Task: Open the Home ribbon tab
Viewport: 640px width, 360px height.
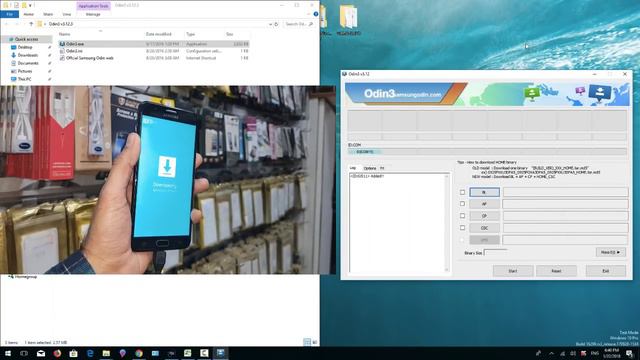Action: (29, 14)
